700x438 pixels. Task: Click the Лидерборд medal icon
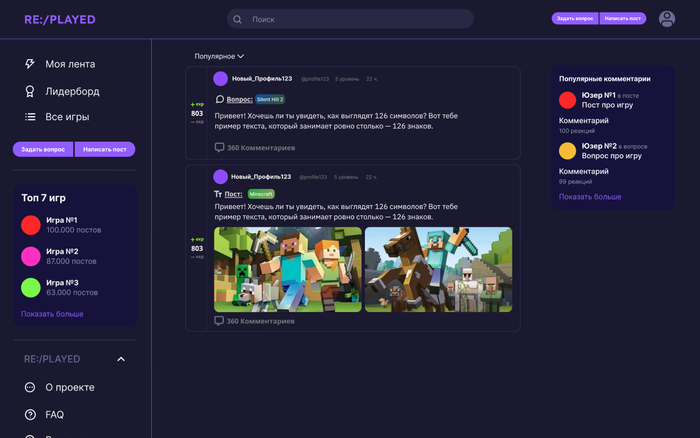[x=30, y=91]
